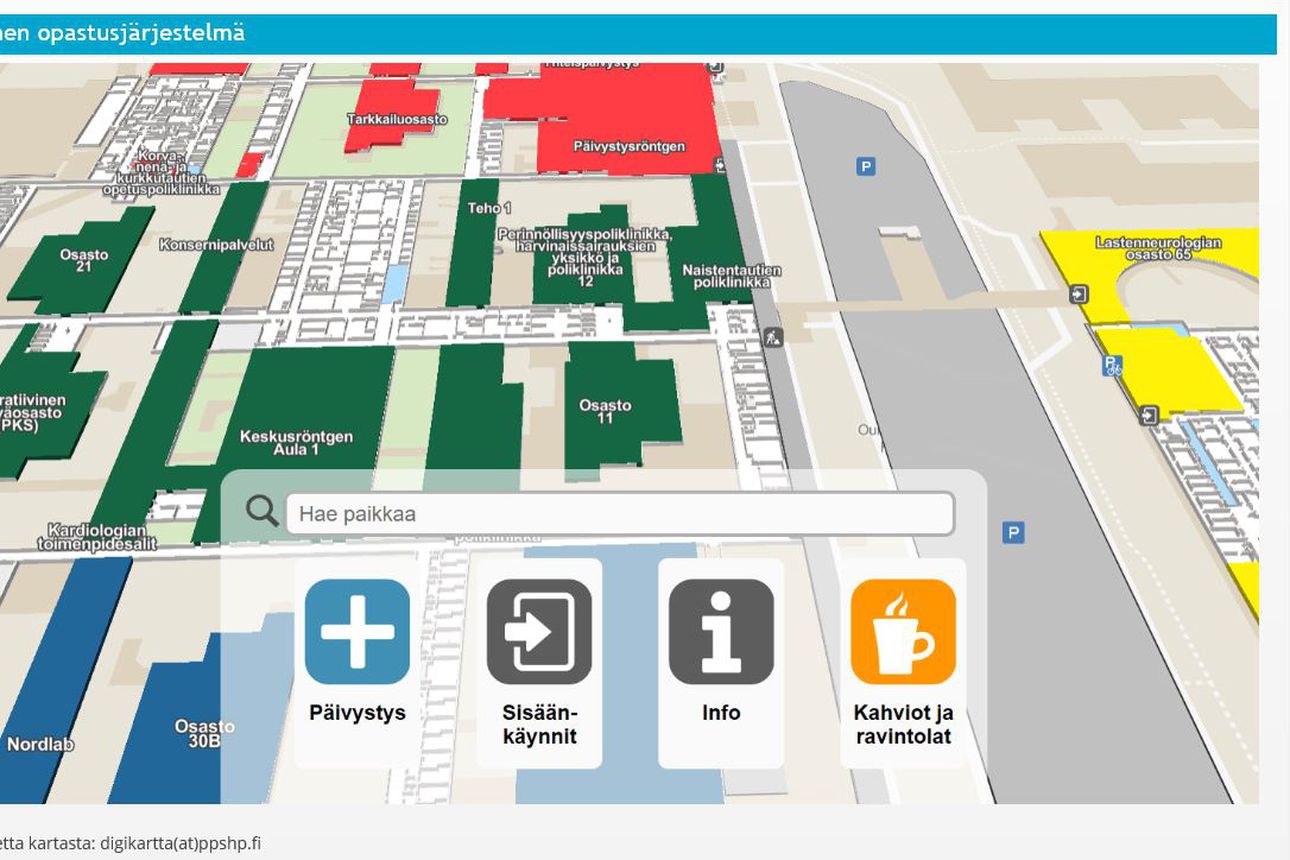Focus the Hae paikkaa search field
The image size is (1290, 860).
pos(620,514)
